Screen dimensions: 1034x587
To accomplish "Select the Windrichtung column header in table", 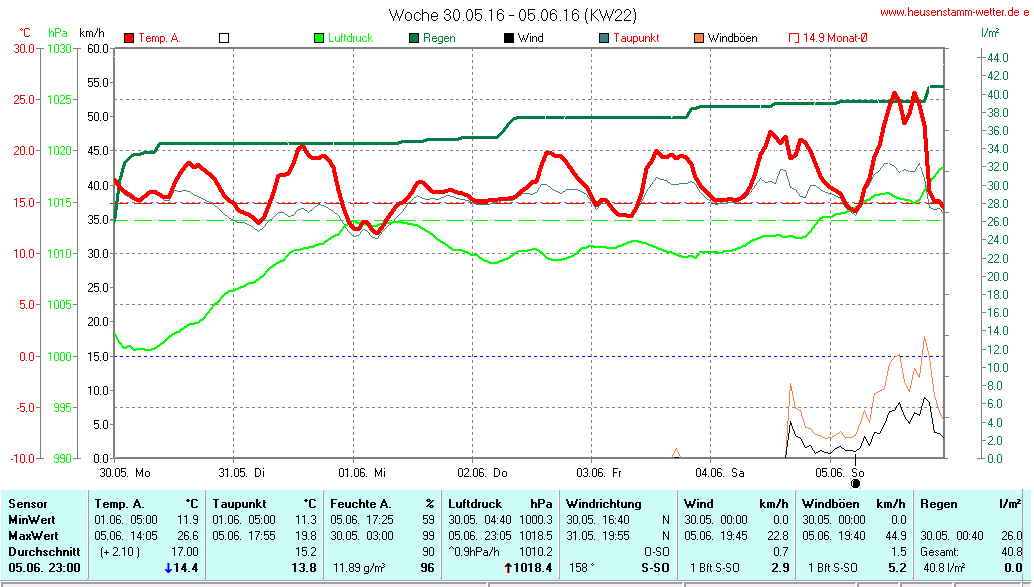I will pos(602,504).
